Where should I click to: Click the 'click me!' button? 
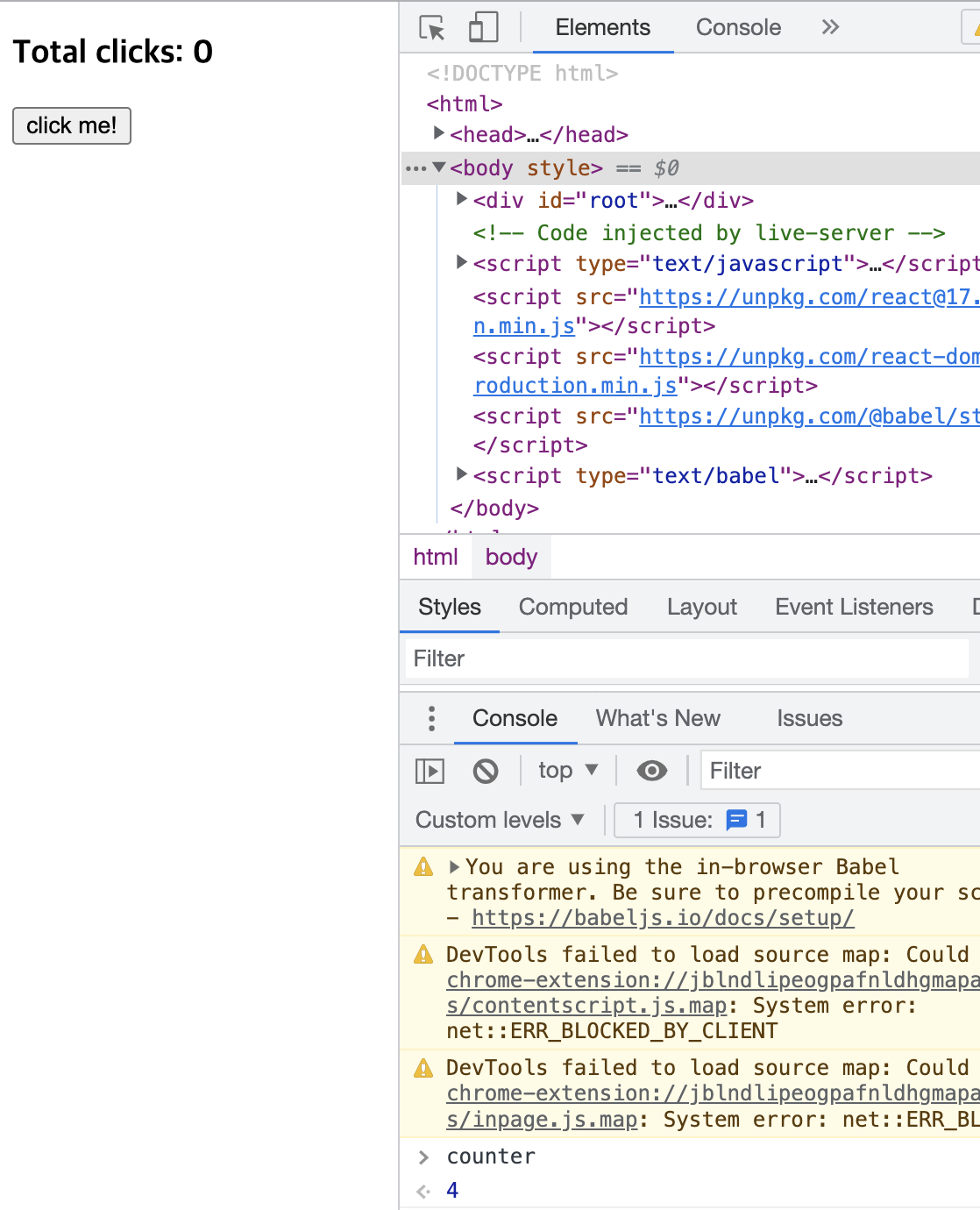pyautogui.click(x=72, y=125)
